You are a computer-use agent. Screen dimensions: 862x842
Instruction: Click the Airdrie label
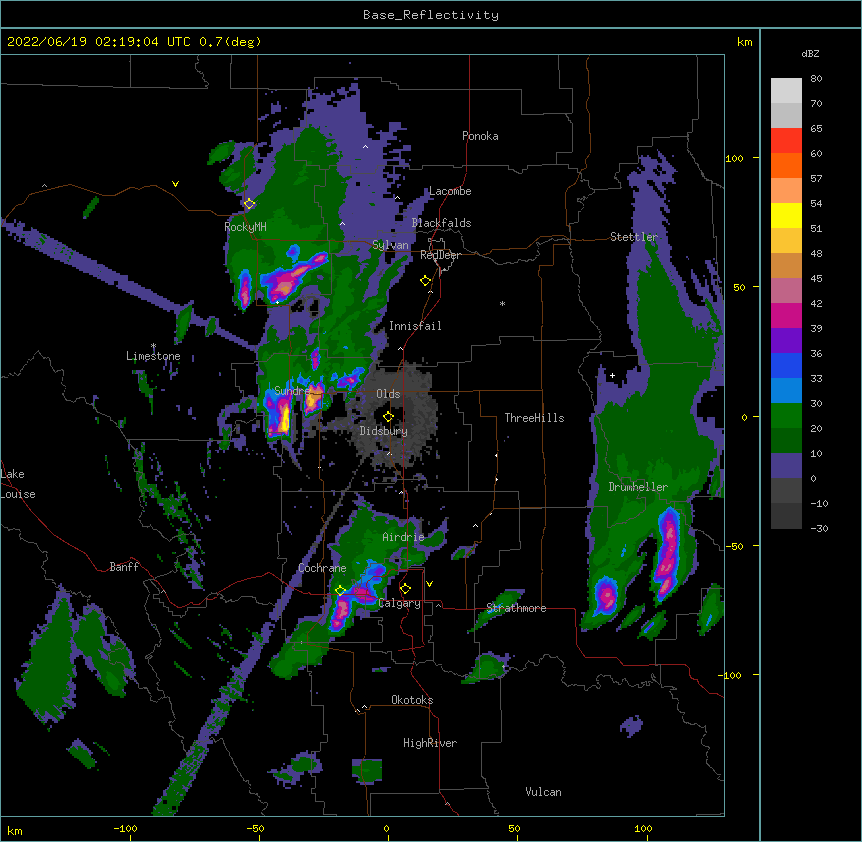click(x=403, y=537)
